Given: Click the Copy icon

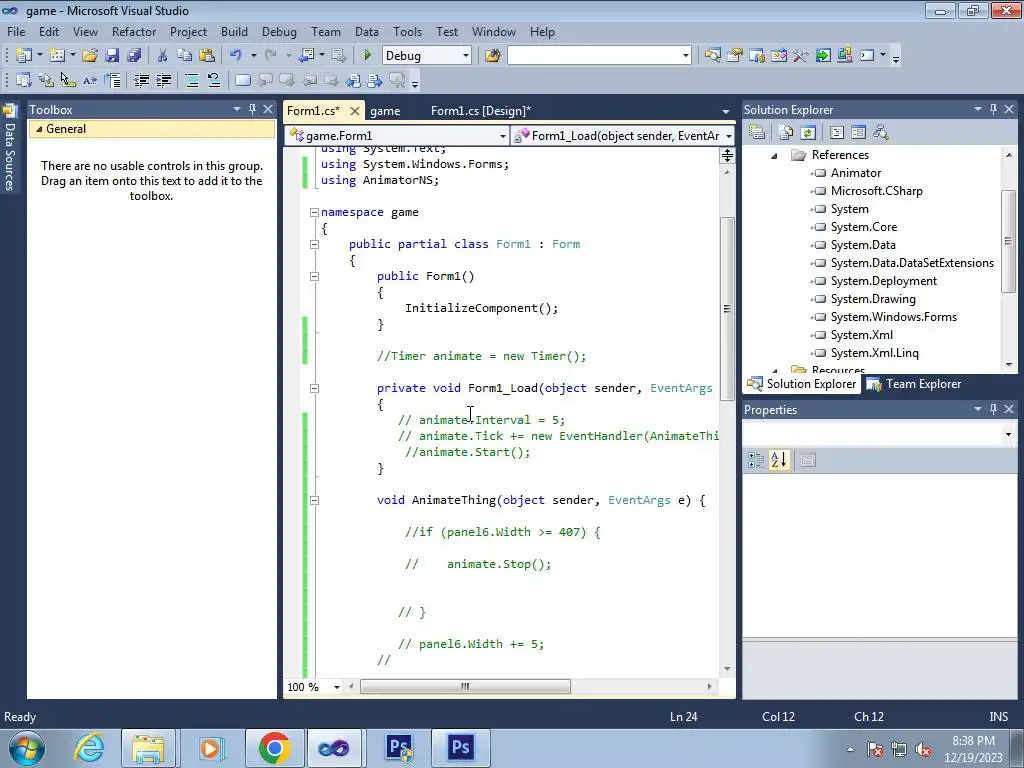Looking at the screenshot, I should tap(185, 56).
